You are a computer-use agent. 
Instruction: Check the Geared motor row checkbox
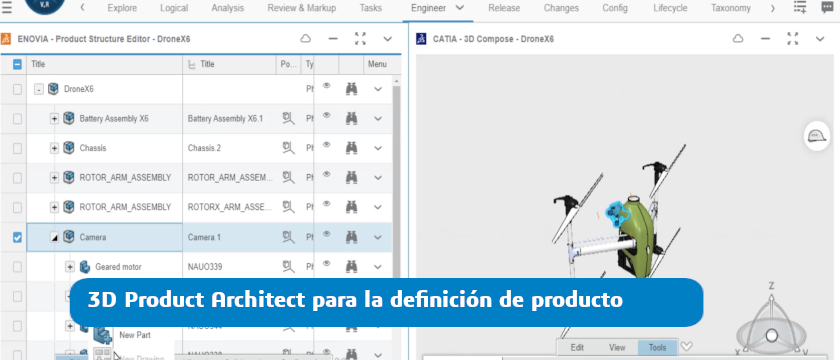pyautogui.click(x=17, y=267)
